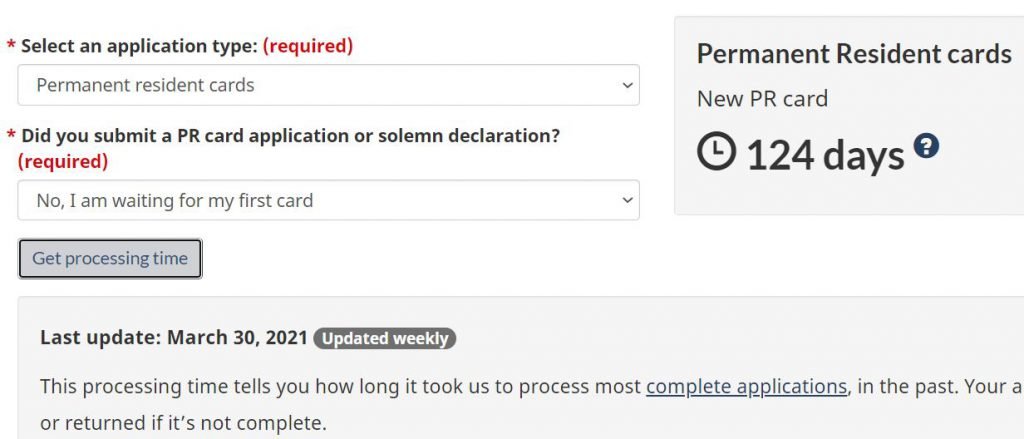Expand the PR card application dropdown
Image resolution: width=1024 pixels, height=439 pixels.
[328, 200]
